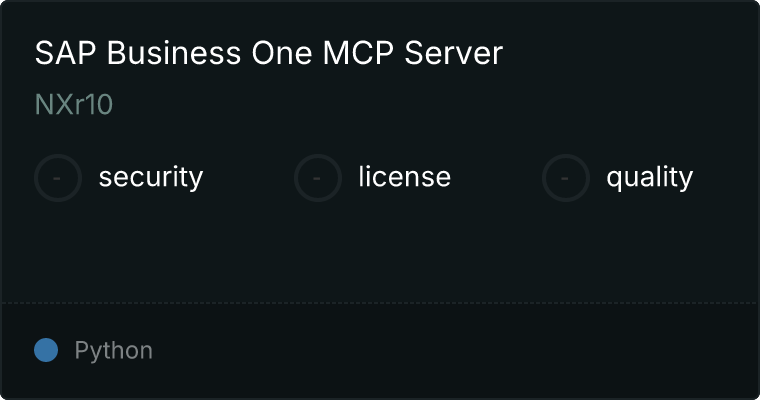Click the Python language label

pos(113,351)
